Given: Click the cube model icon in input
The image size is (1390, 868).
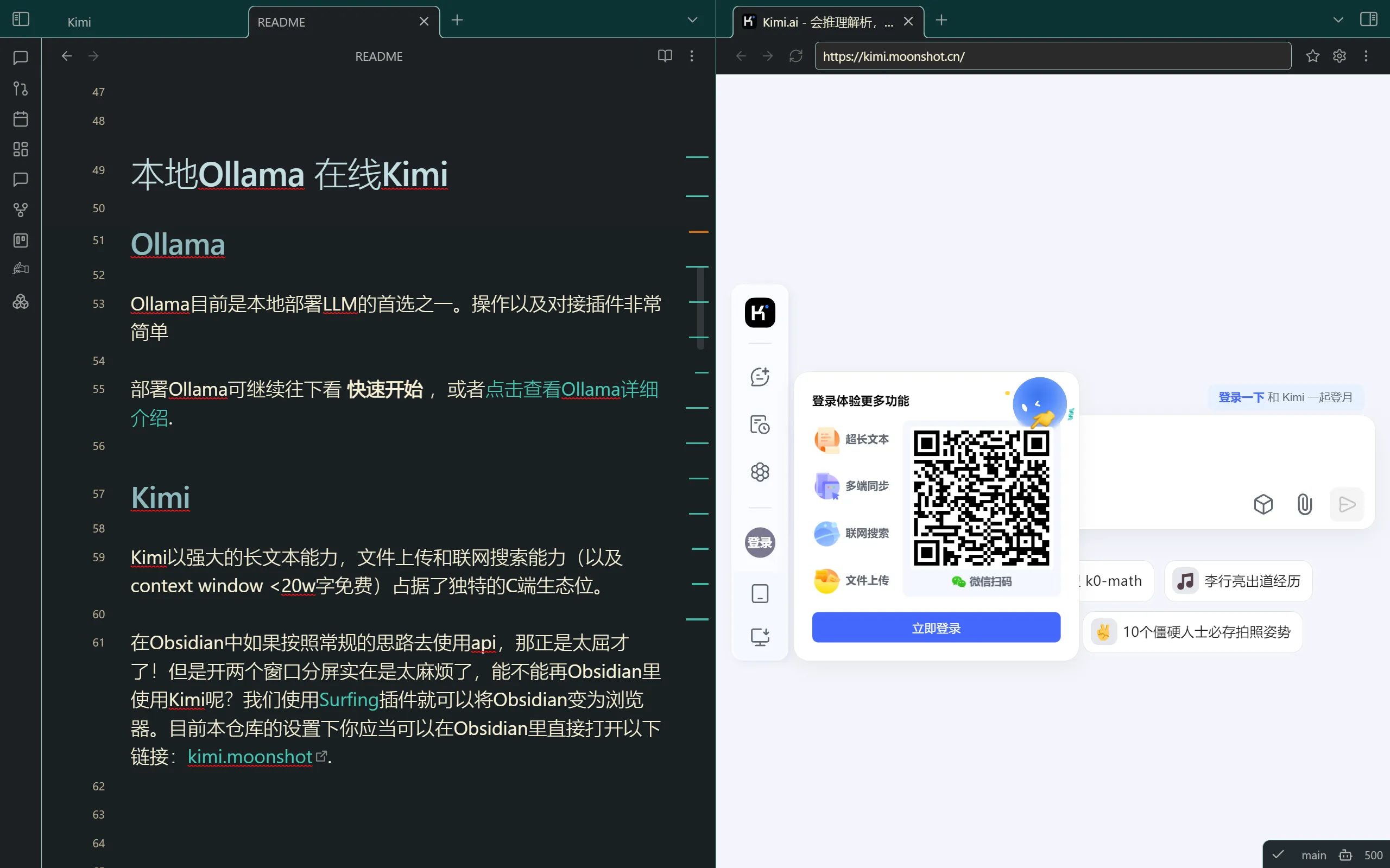Looking at the screenshot, I should coord(1263,505).
